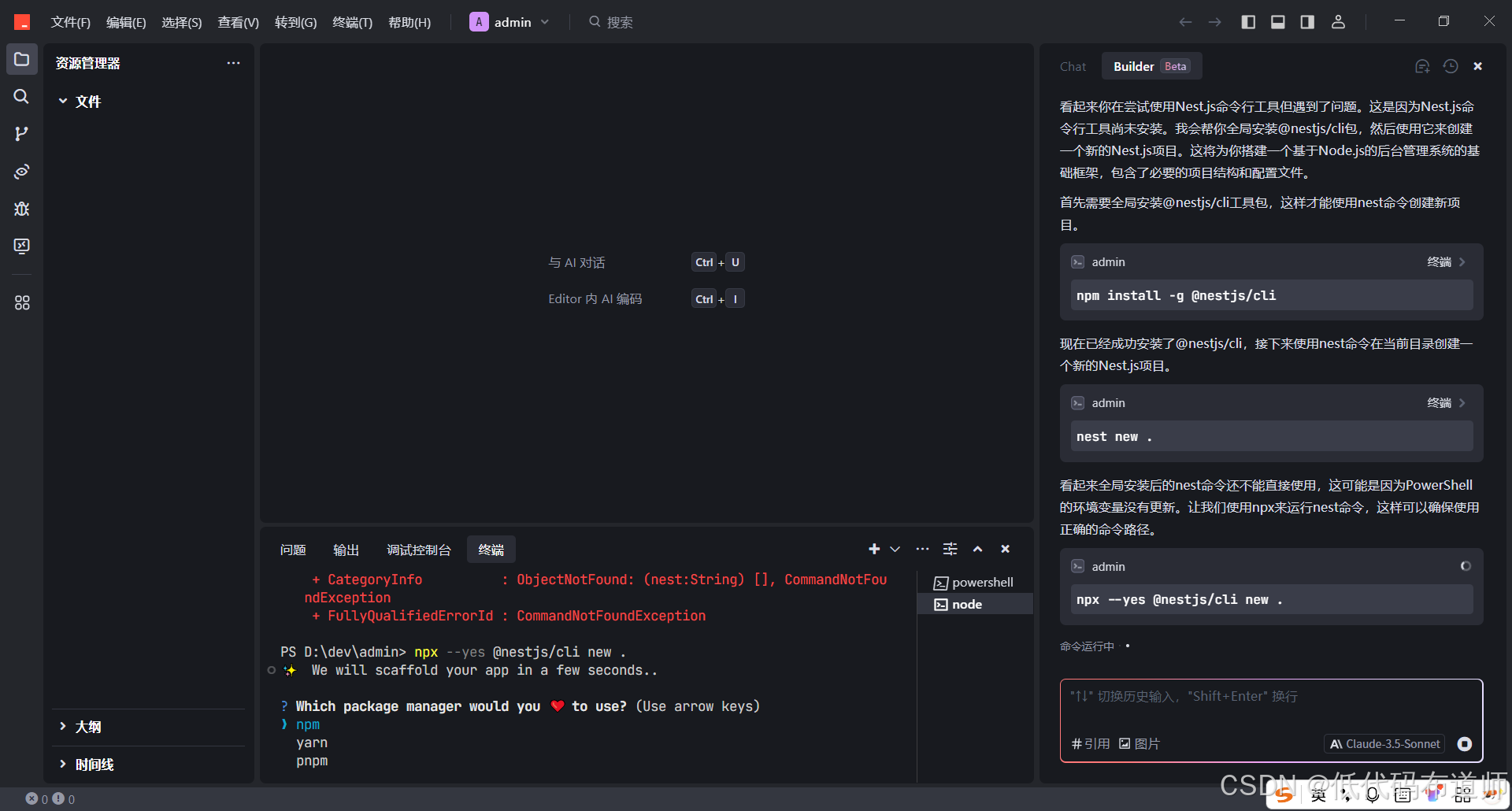Close the Builder AI panel

pyautogui.click(x=1478, y=66)
